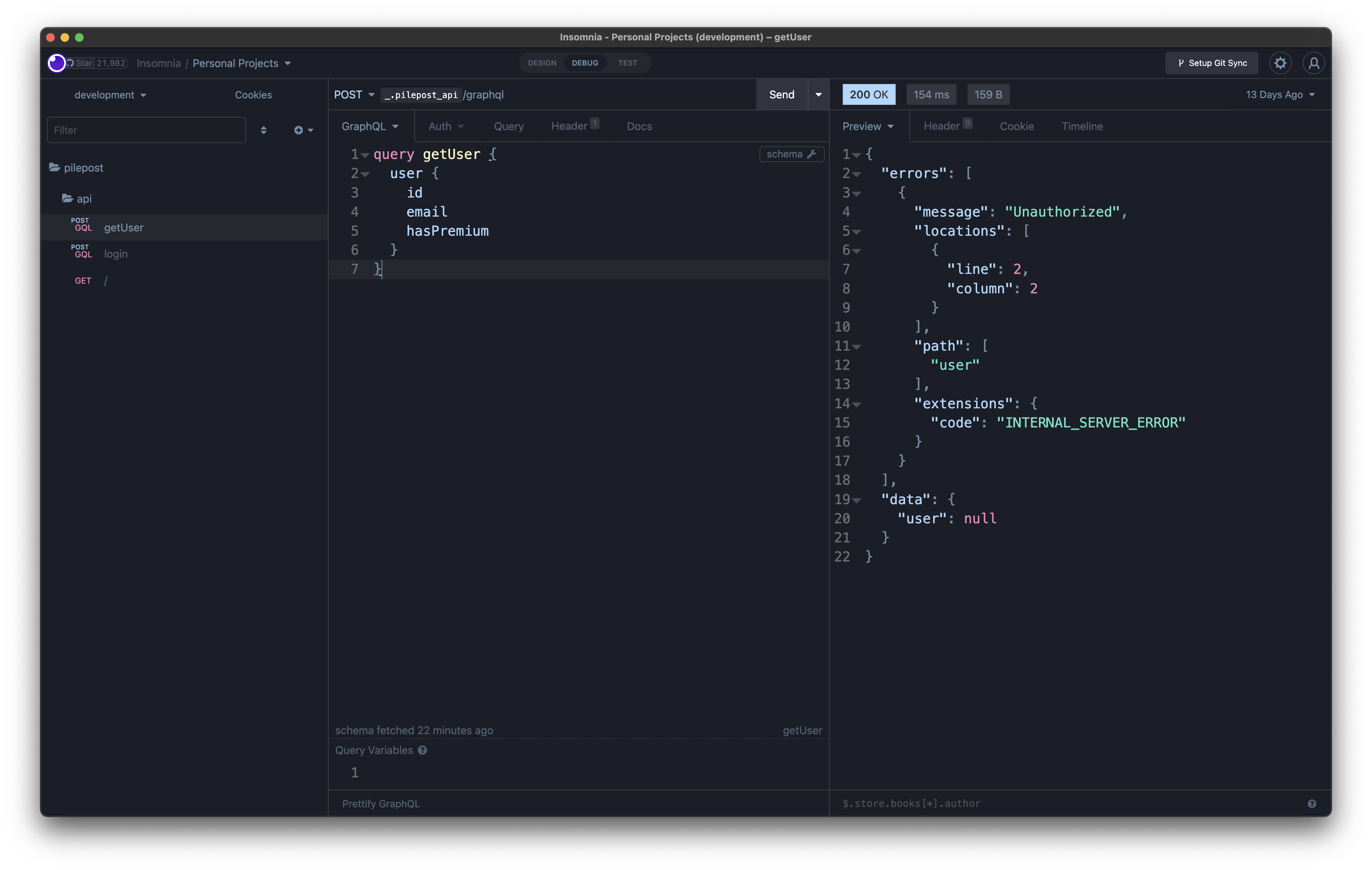Switch to DEBUG mode

tap(585, 63)
